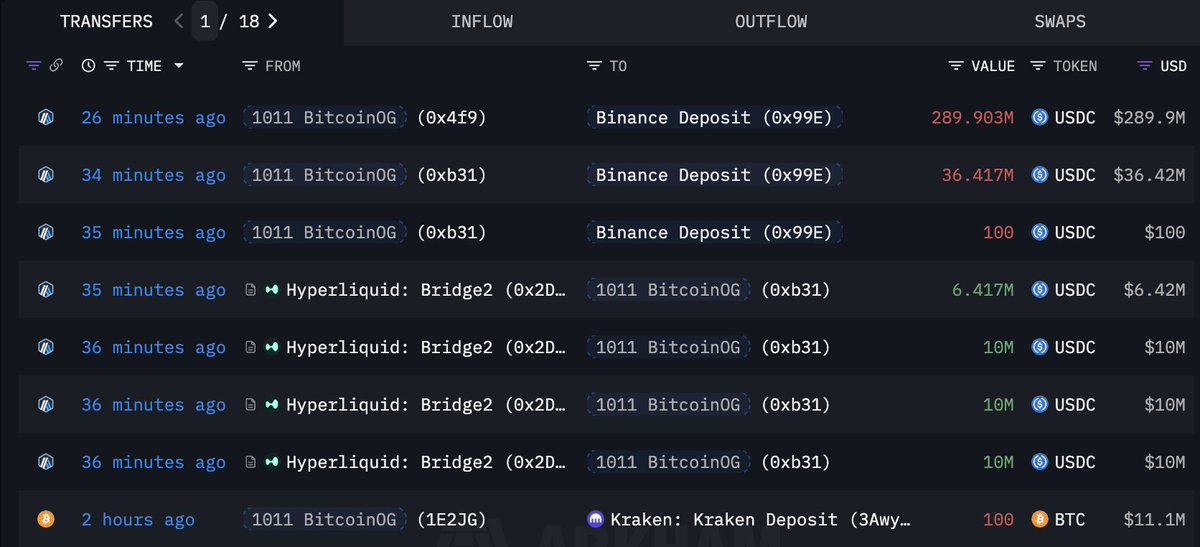Click the link chain icon in header
This screenshot has width=1200, height=547.
click(56, 66)
